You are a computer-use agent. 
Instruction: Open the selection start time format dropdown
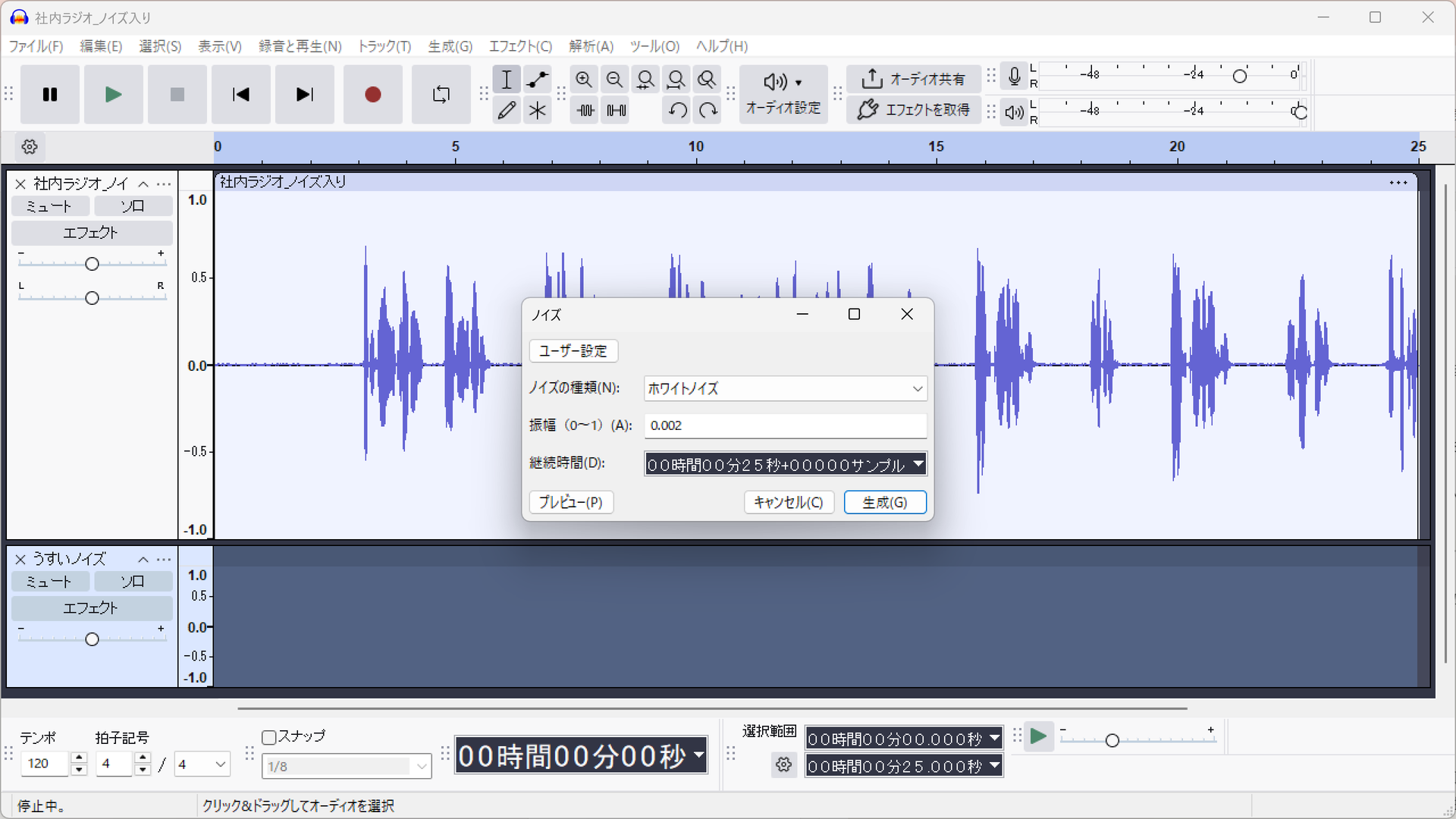point(994,738)
